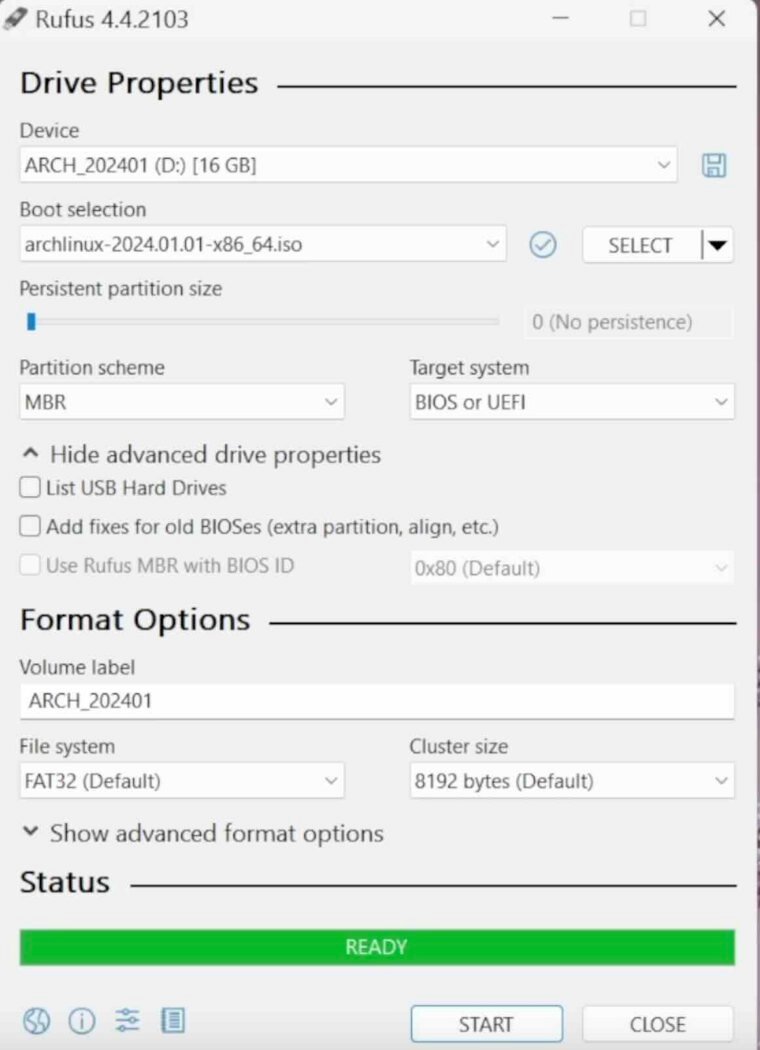Image resolution: width=760 pixels, height=1050 pixels.
Task: Save disk image using the floppy icon
Action: [x=714, y=165]
